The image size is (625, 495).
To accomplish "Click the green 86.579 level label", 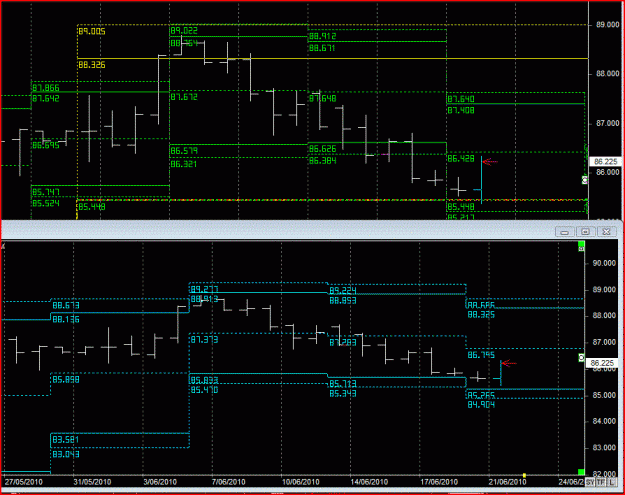I will click(x=184, y=151).
